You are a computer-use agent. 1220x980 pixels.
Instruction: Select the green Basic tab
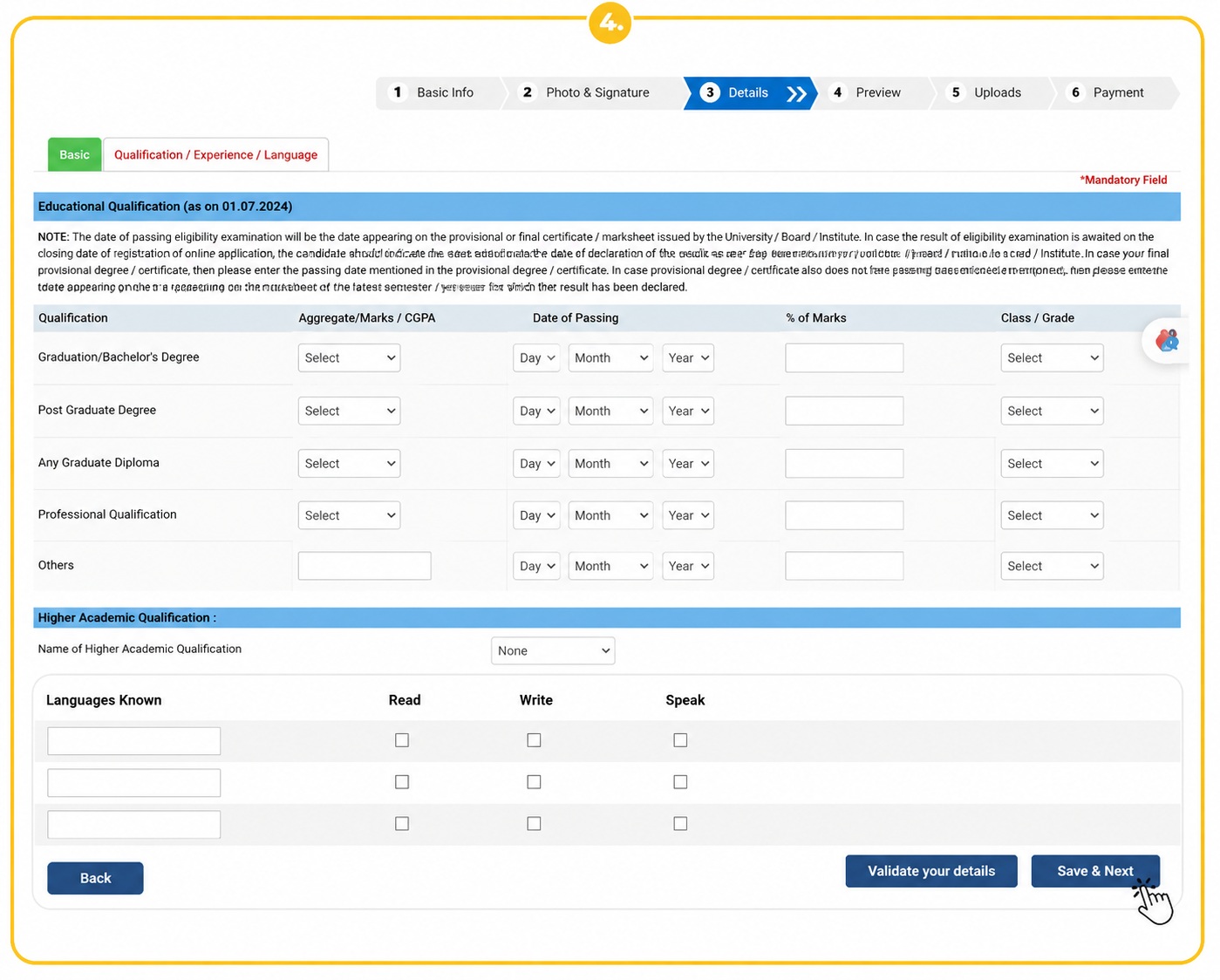coord(74,154)
